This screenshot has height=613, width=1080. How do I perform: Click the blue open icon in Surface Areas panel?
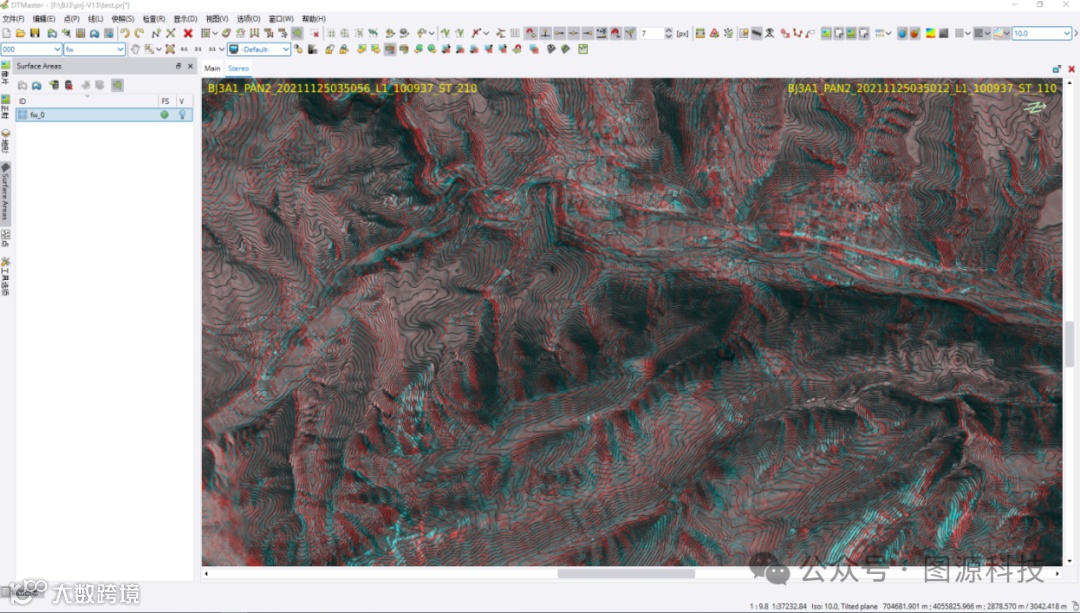tap(37, 85)
